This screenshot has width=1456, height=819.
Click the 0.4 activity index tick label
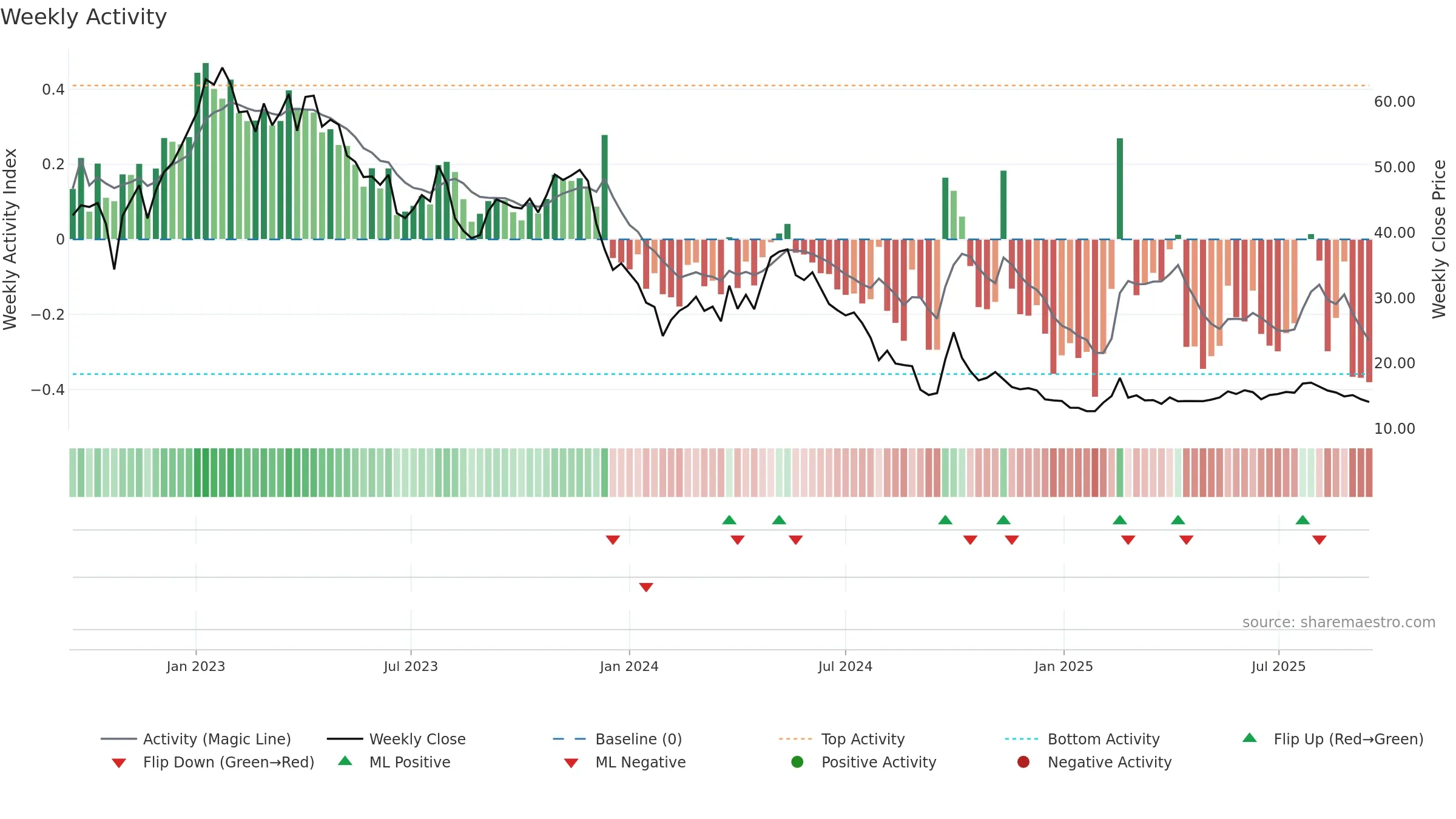(53, 89)
